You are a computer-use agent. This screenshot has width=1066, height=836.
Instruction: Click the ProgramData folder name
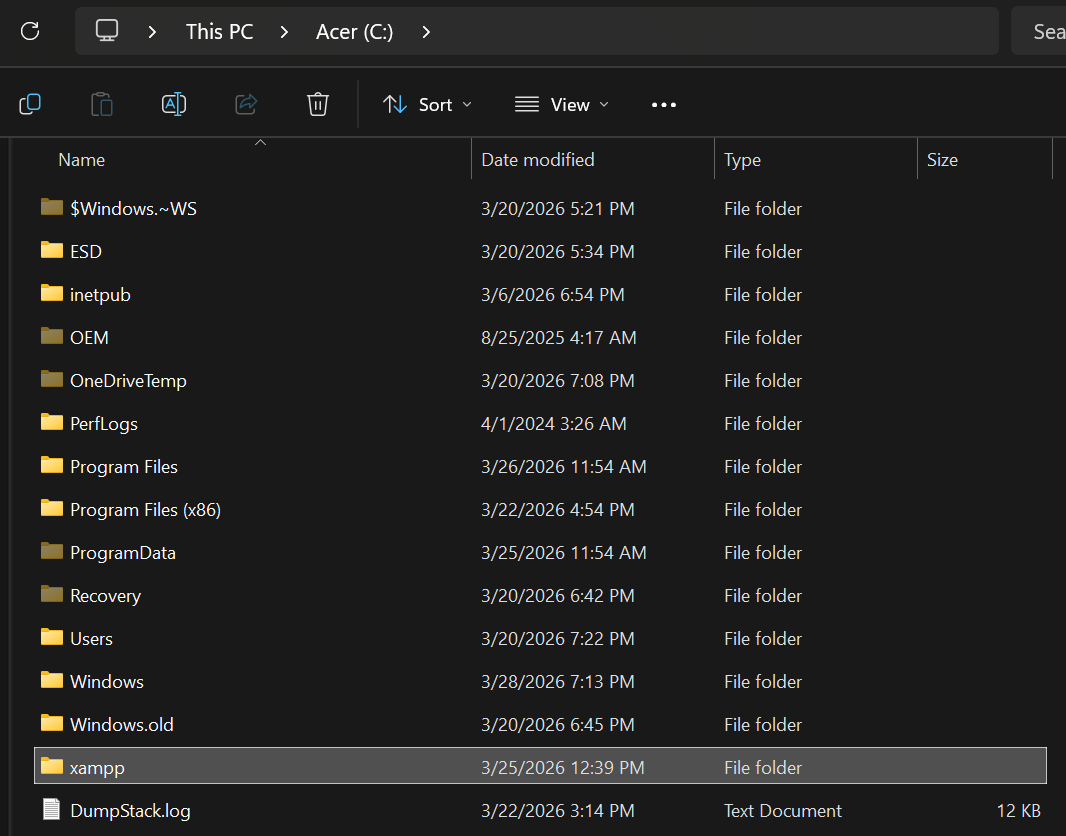point(122,553)
